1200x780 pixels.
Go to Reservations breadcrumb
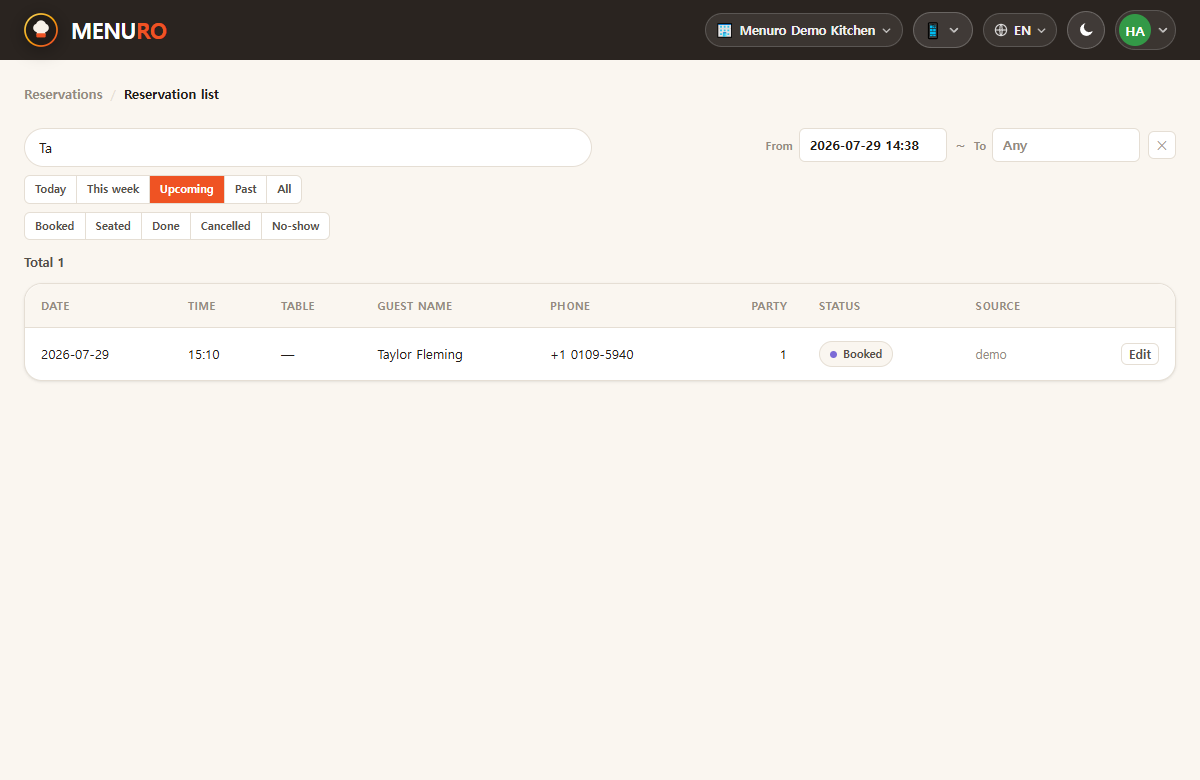coord(63,94)
